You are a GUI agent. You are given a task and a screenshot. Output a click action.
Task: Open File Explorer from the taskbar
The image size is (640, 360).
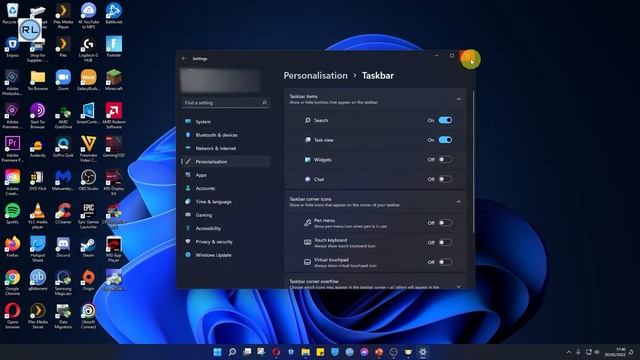pos(305,352)
